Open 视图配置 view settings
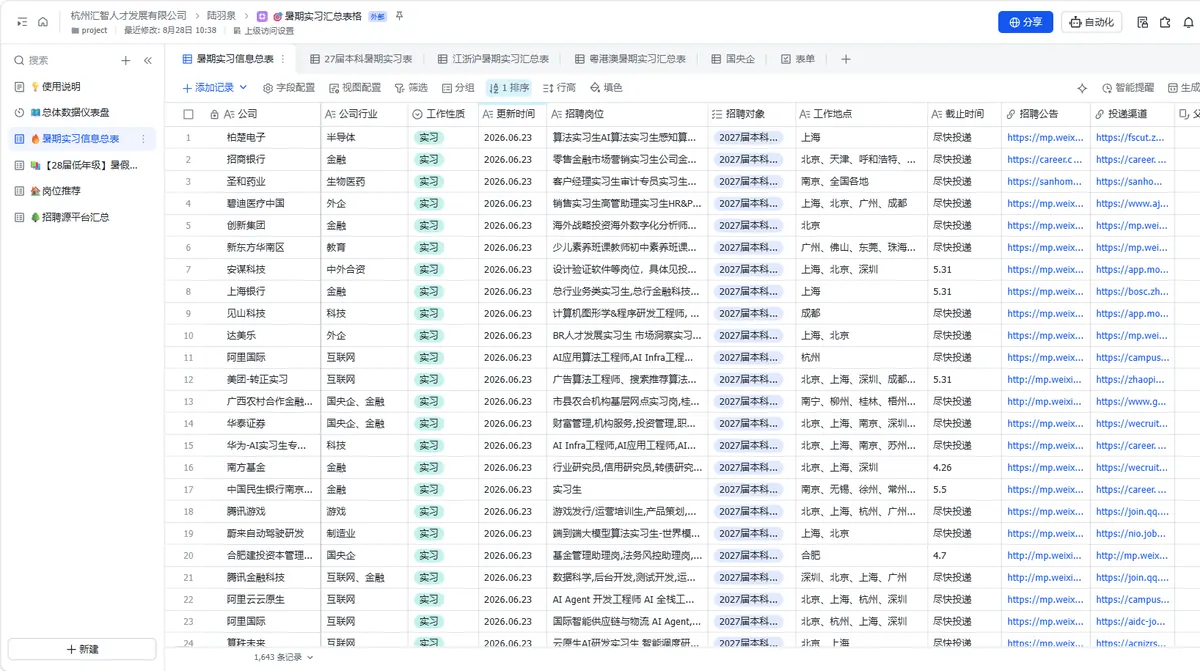 [354, 88]
